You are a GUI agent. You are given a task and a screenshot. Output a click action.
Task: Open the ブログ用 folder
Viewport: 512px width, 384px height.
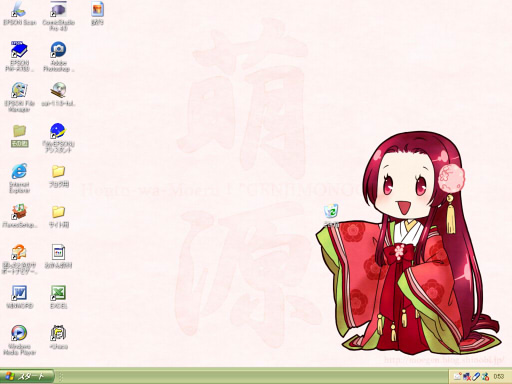[58, 176]
